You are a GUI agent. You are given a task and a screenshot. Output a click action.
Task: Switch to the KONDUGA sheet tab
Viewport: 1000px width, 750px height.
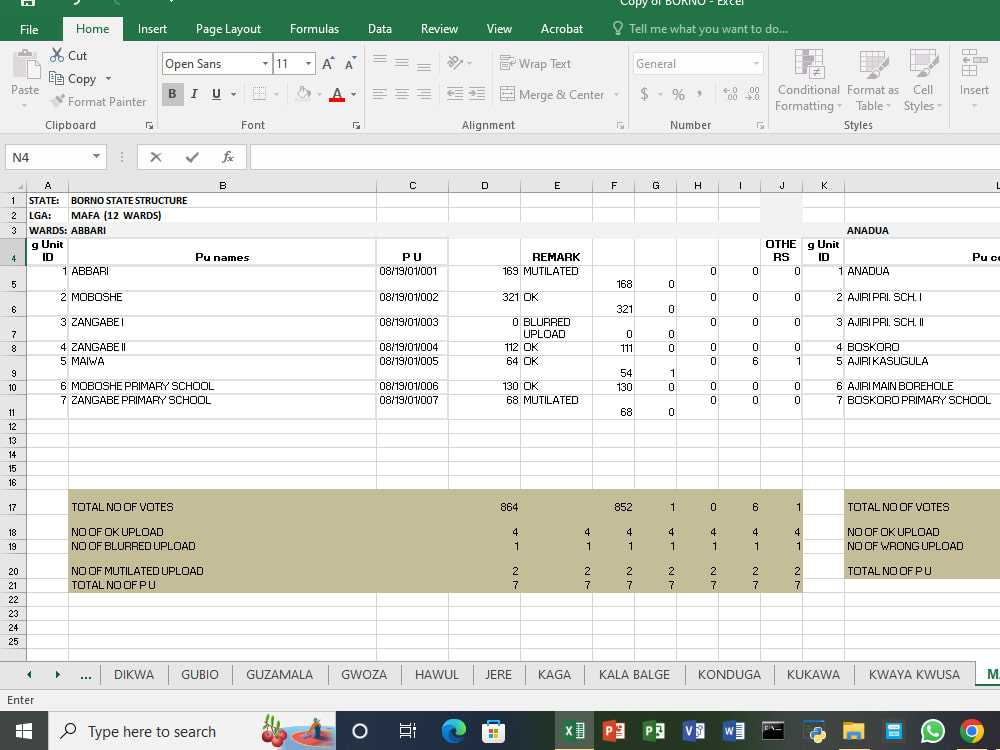729,674
